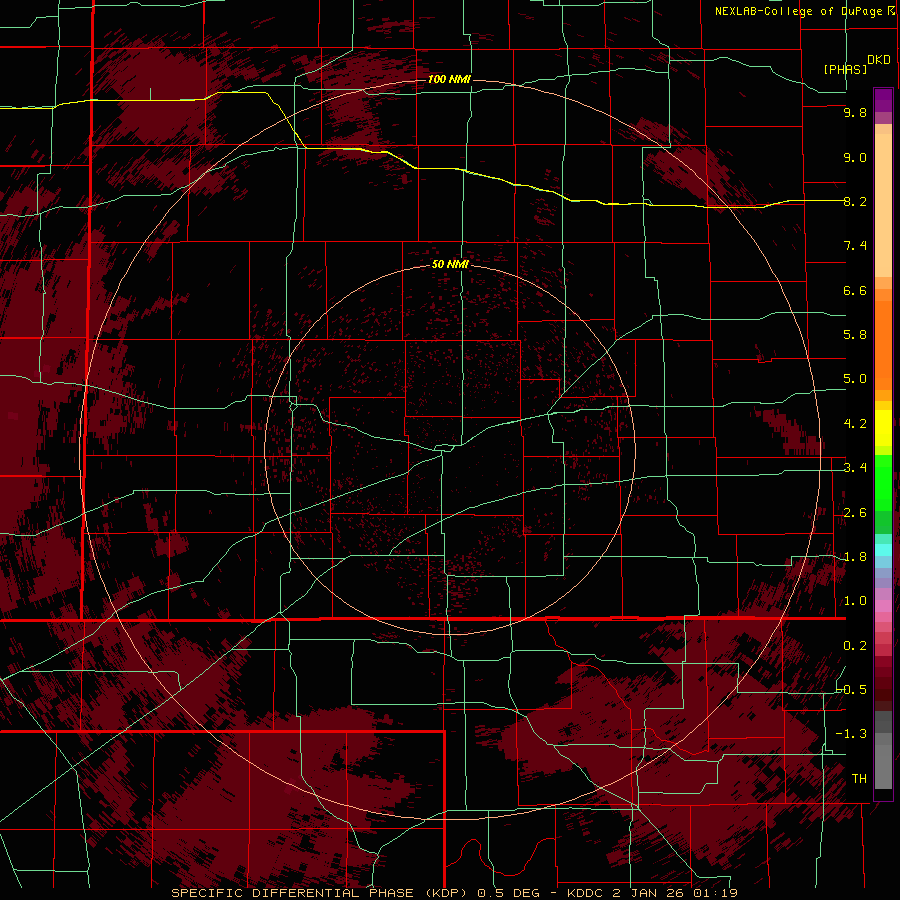
Task: Click the 50 NMI range ring label
Action: pos(451,264)
